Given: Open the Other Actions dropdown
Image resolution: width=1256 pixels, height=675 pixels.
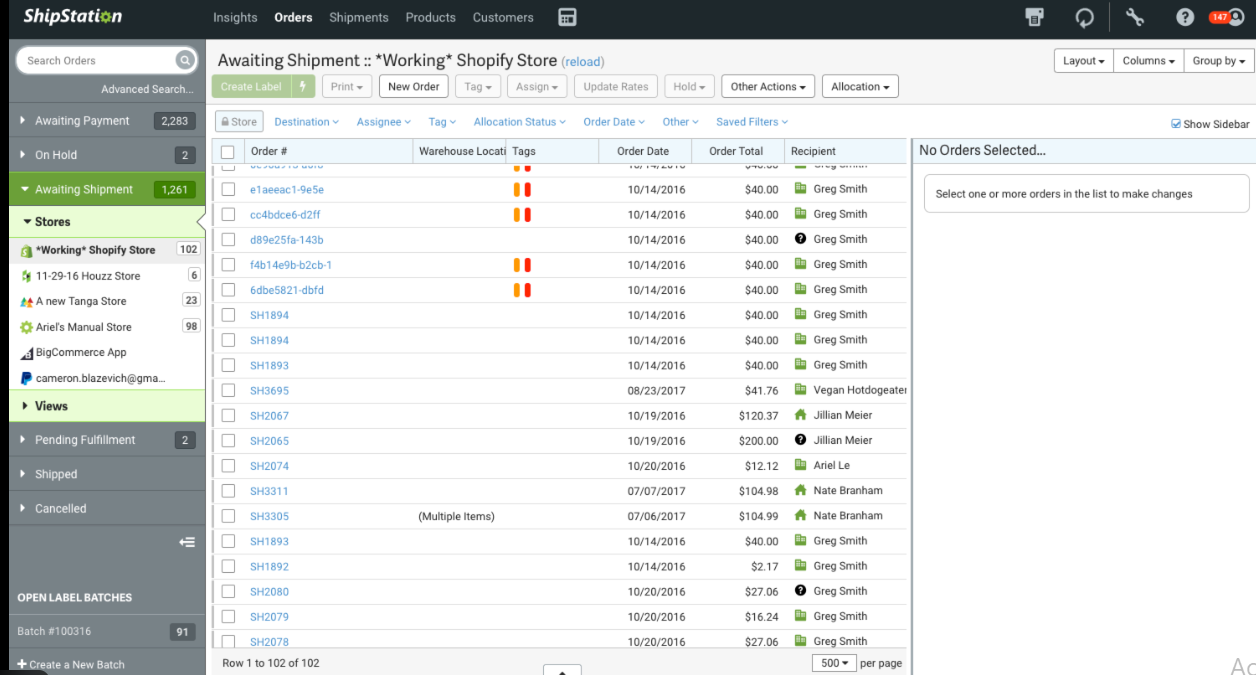Looking at the screenshot, I should [768, 87].
